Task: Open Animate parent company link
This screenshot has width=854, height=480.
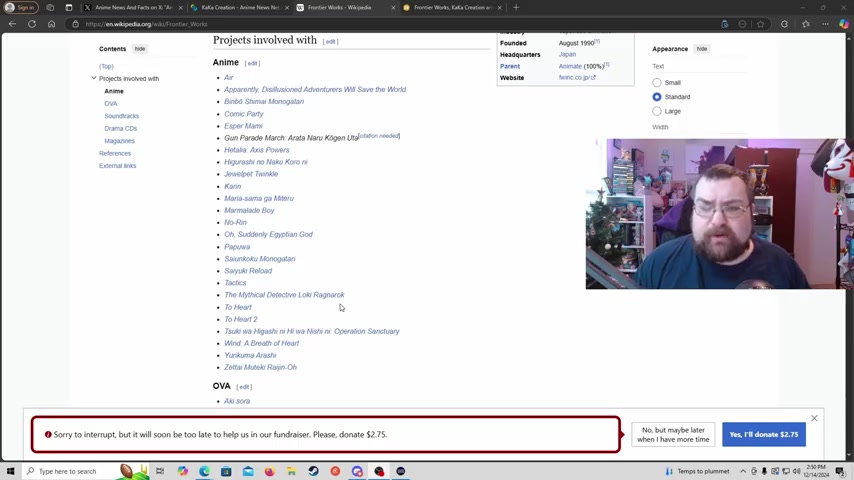Action: coord(570,66)
